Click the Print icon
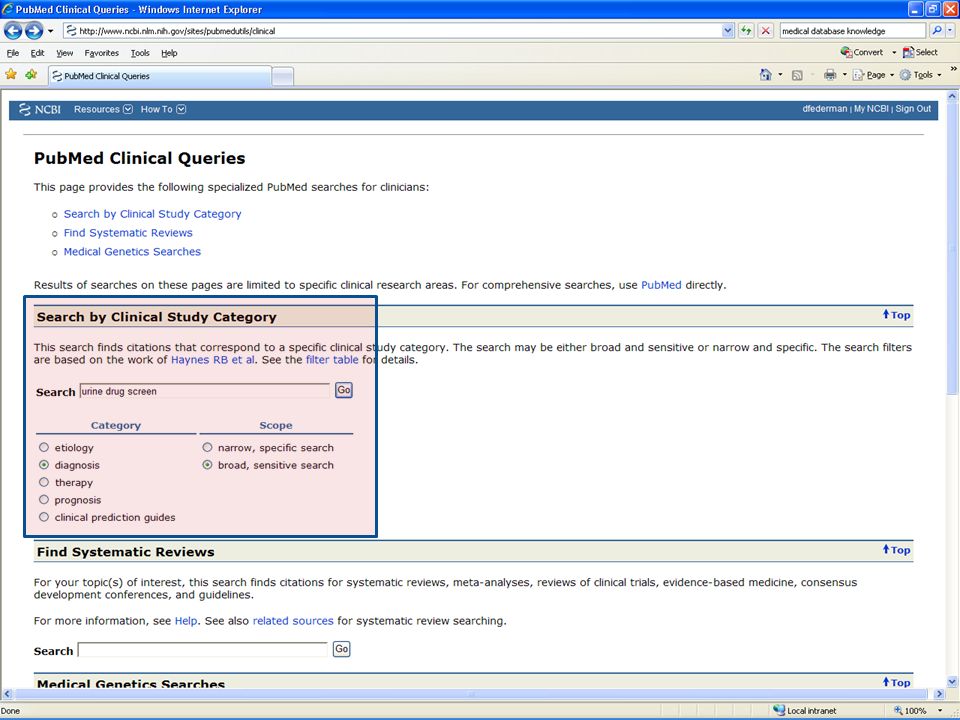Image resolution: width=960 pixels, height=720 pixels. pos(830,75)
